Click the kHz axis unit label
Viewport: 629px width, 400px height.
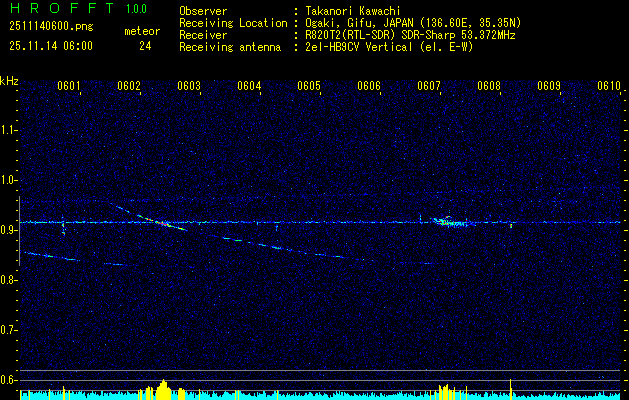click(x=9, y=81)
